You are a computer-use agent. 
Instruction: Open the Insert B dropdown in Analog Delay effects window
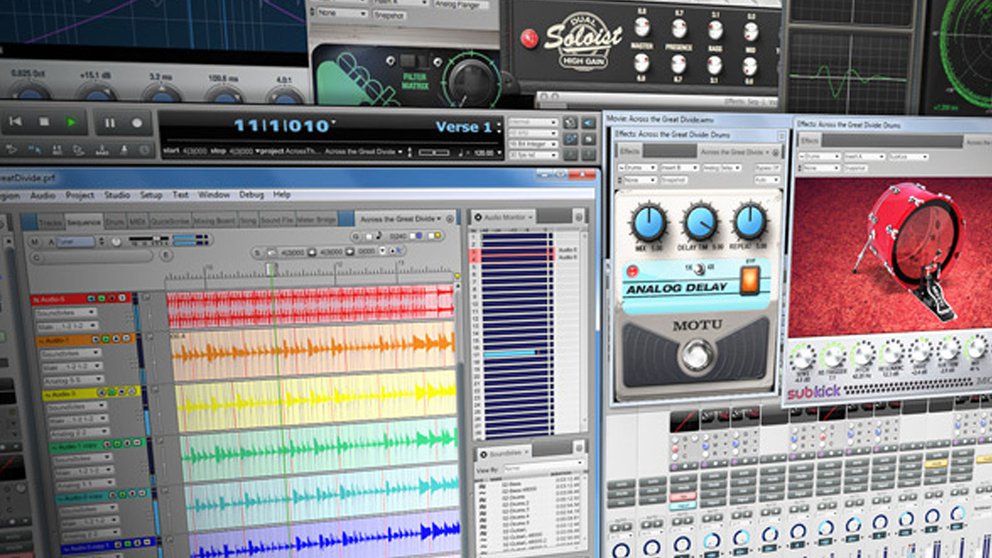pos(679,168)
